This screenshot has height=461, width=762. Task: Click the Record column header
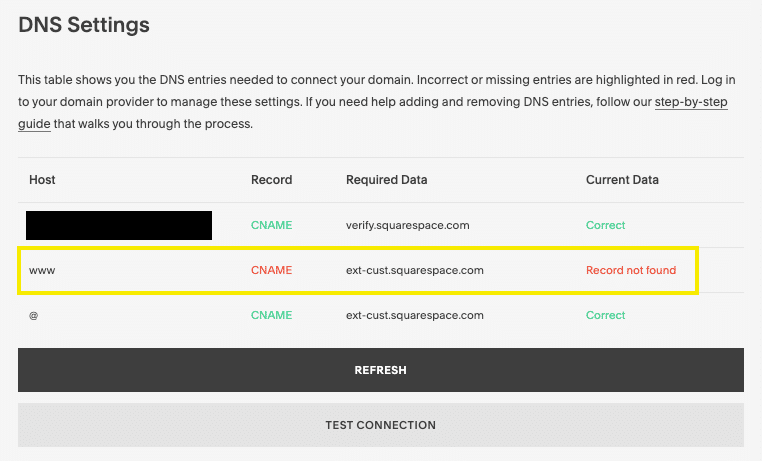[271, 180]
